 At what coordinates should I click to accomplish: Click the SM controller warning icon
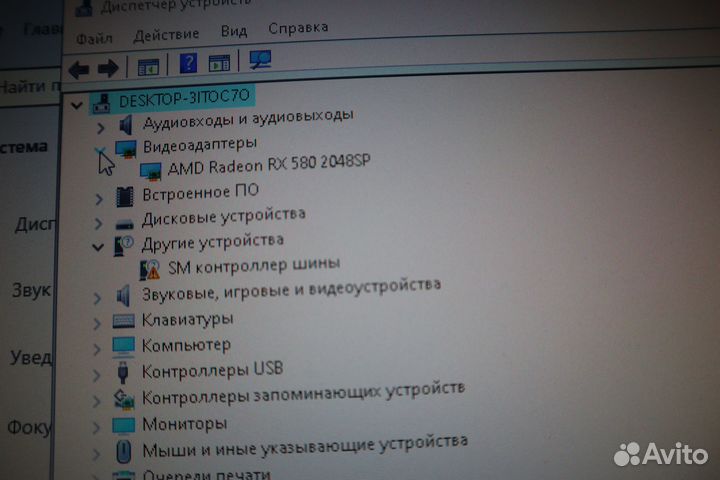[x=150, y=270]
